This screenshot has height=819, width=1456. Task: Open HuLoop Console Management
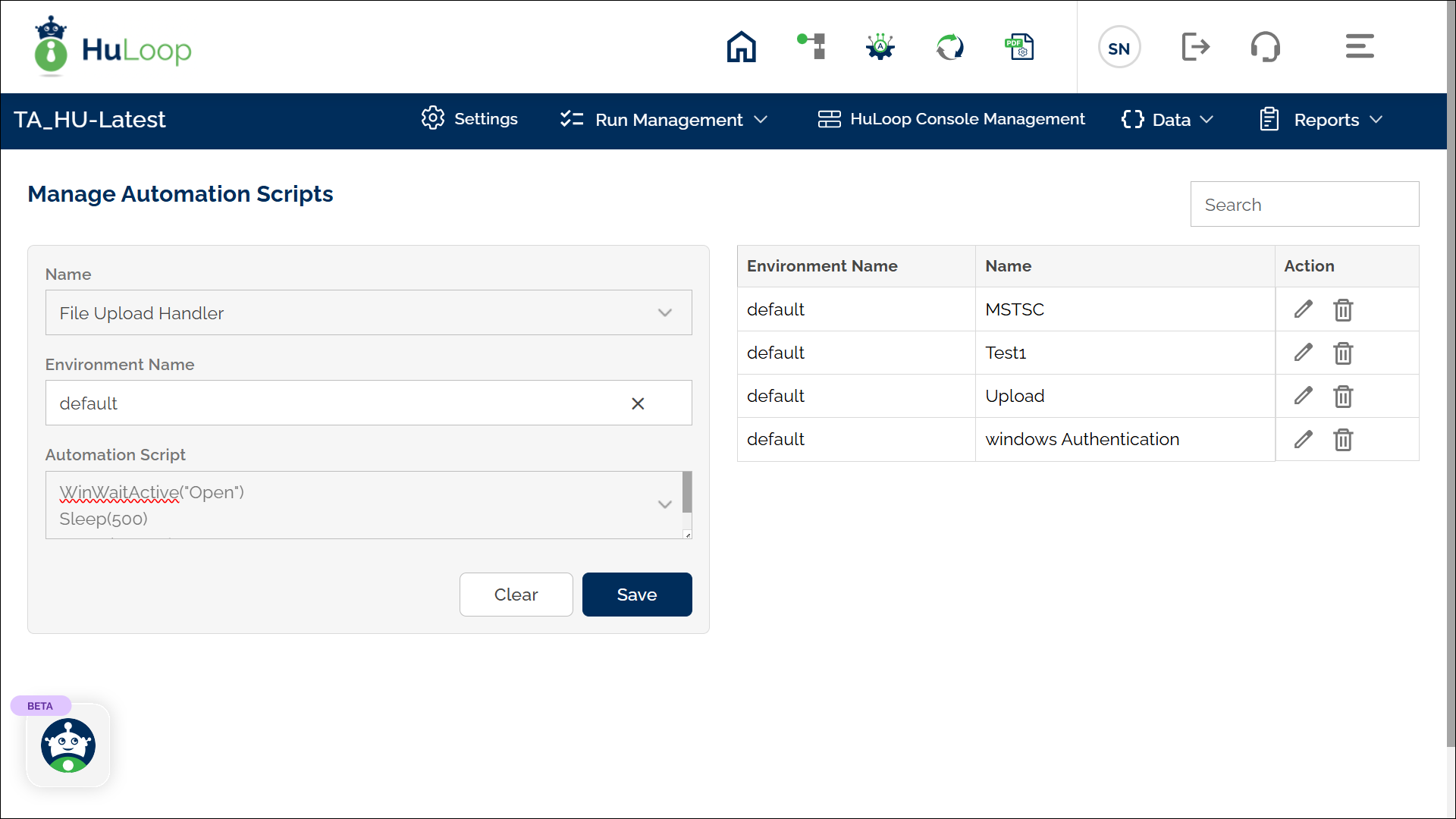pyautogui.click(x=952, y=119)
